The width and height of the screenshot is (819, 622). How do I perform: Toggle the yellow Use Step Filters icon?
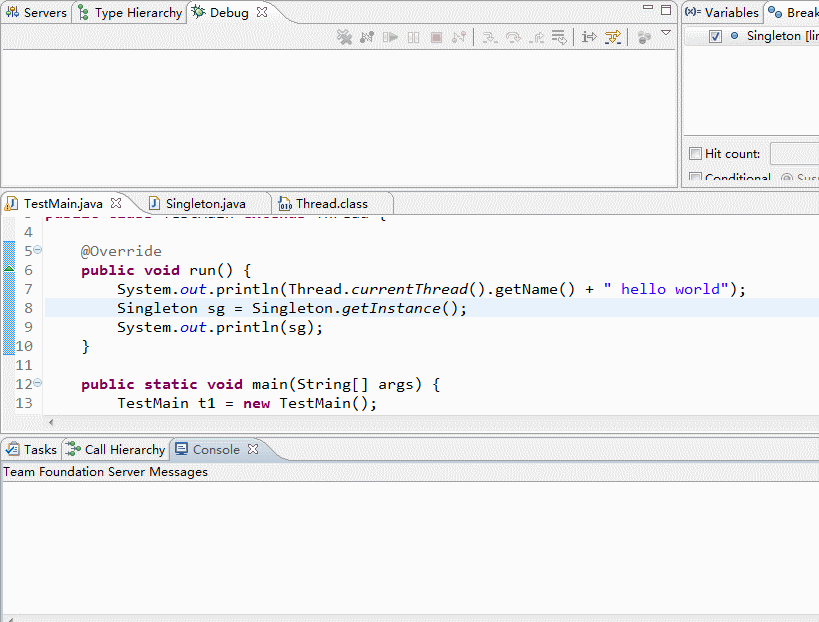[613, 37]
